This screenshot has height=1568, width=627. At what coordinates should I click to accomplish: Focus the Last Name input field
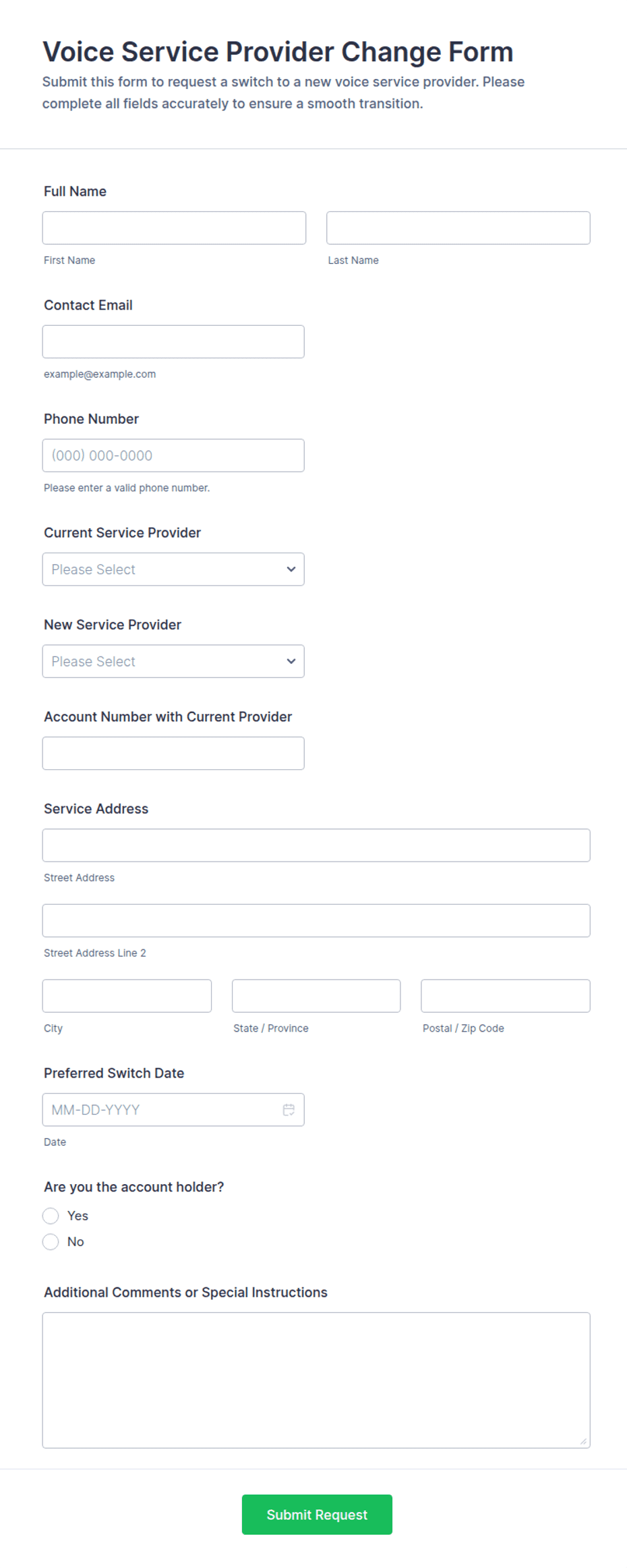click(458, 228)
